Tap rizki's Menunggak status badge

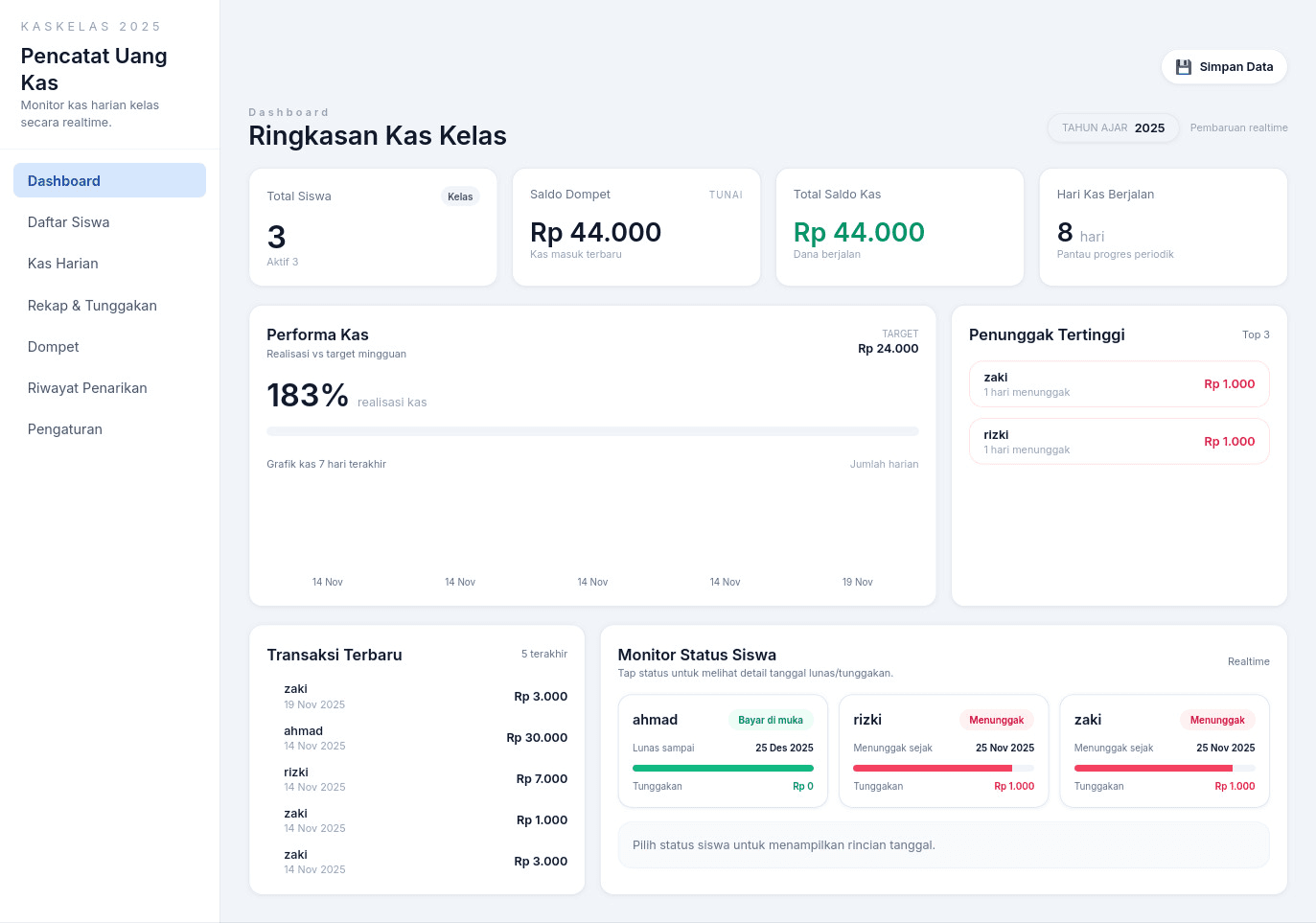tap(997, 720)
